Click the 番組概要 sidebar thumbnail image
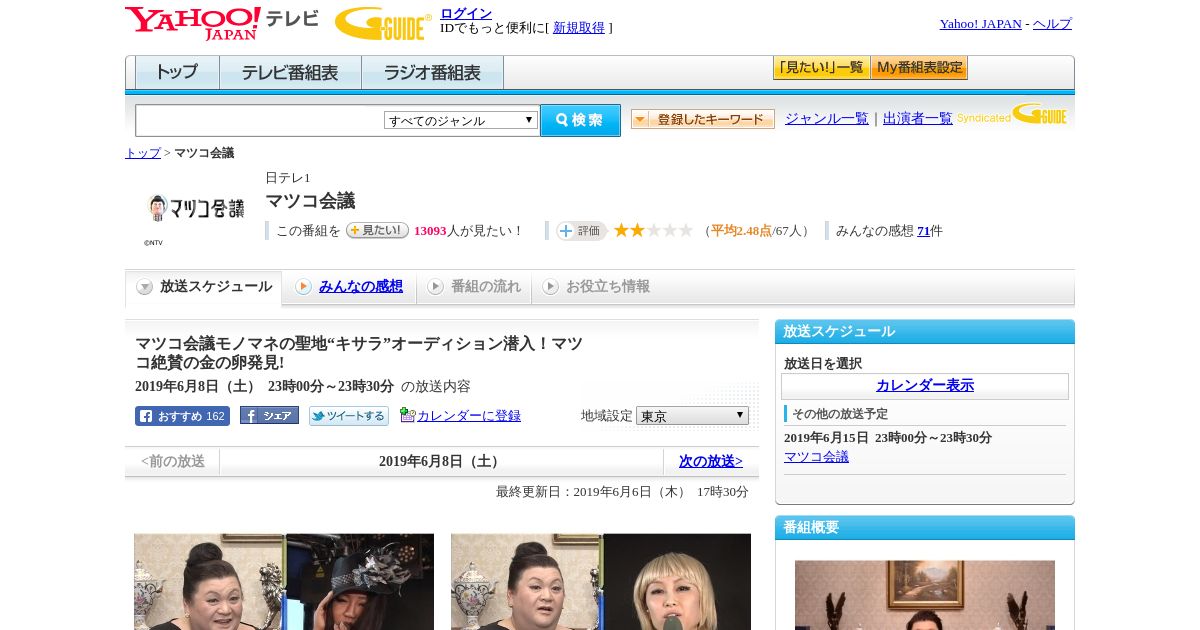 (x=925, y=595)
